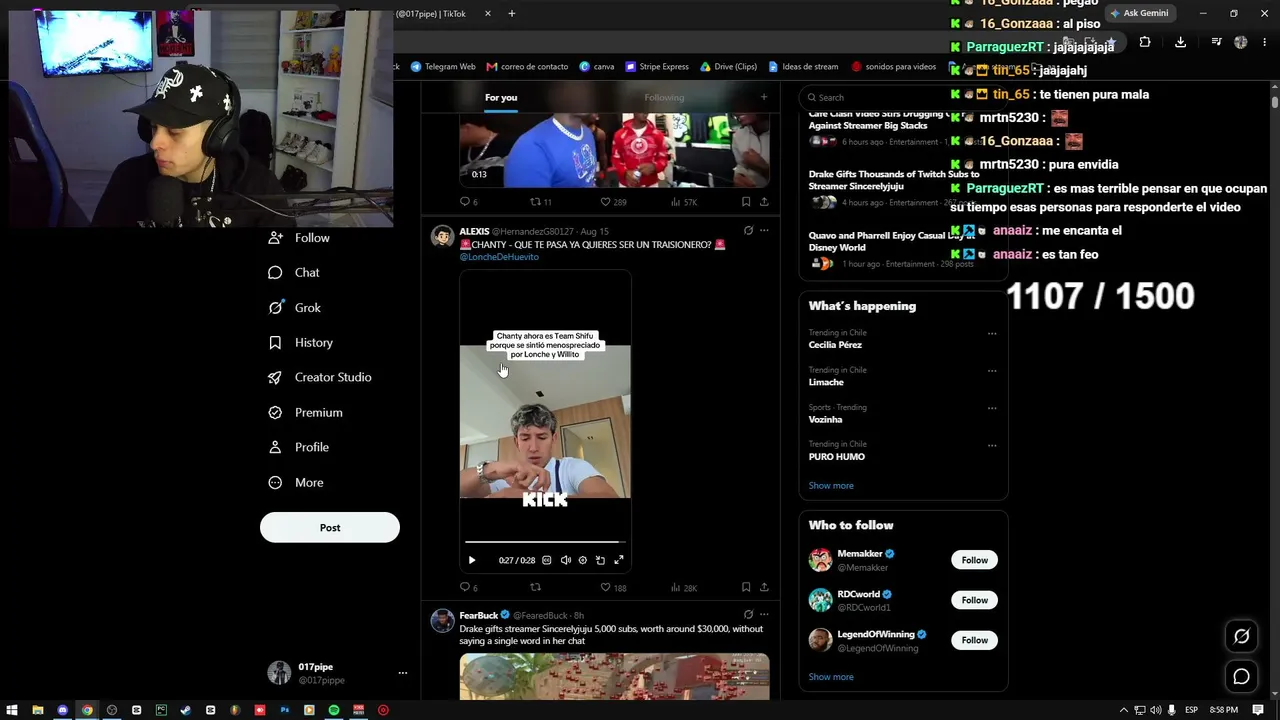Play the Chanty Kick video

click(x=472, y=560)
